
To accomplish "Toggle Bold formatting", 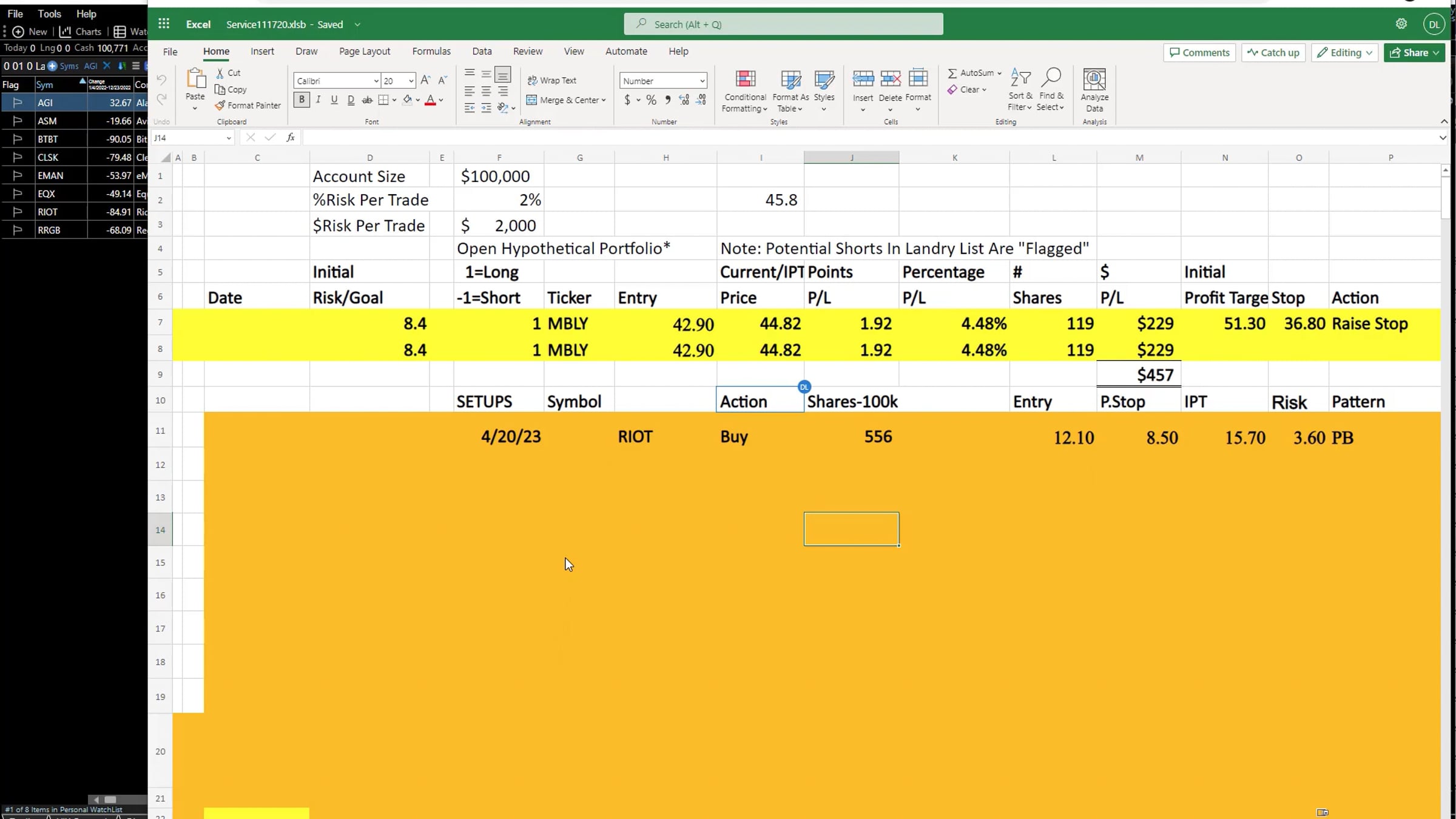I will tap(302, 100).
